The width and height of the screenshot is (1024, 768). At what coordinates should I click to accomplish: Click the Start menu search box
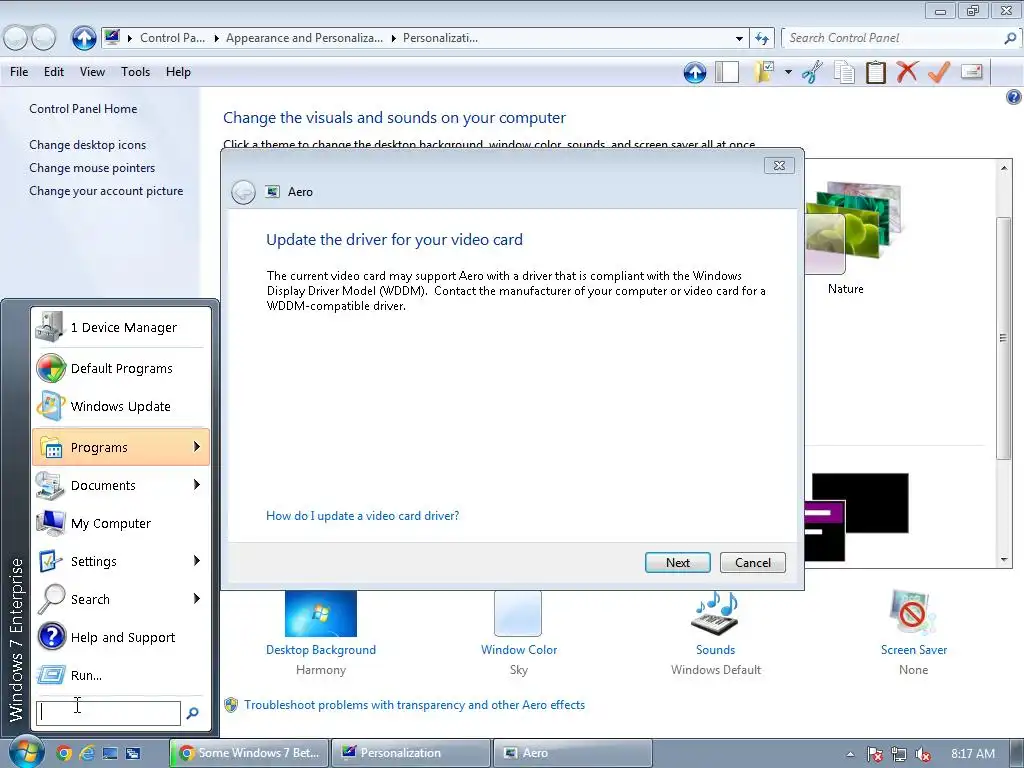pyautogui.click(x=108, y=713)
